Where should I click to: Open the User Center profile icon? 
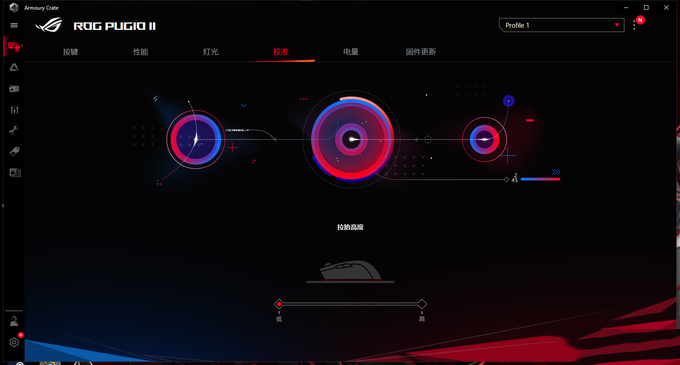[14, 321]
